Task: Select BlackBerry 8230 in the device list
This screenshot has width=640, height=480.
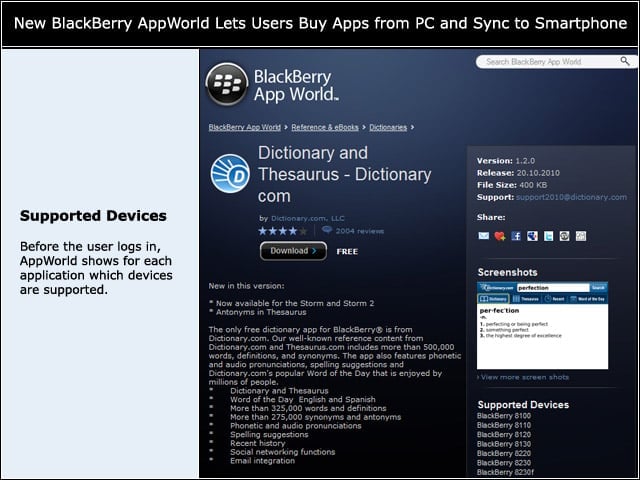Action: pyautogui.click(x=504, y=463)
